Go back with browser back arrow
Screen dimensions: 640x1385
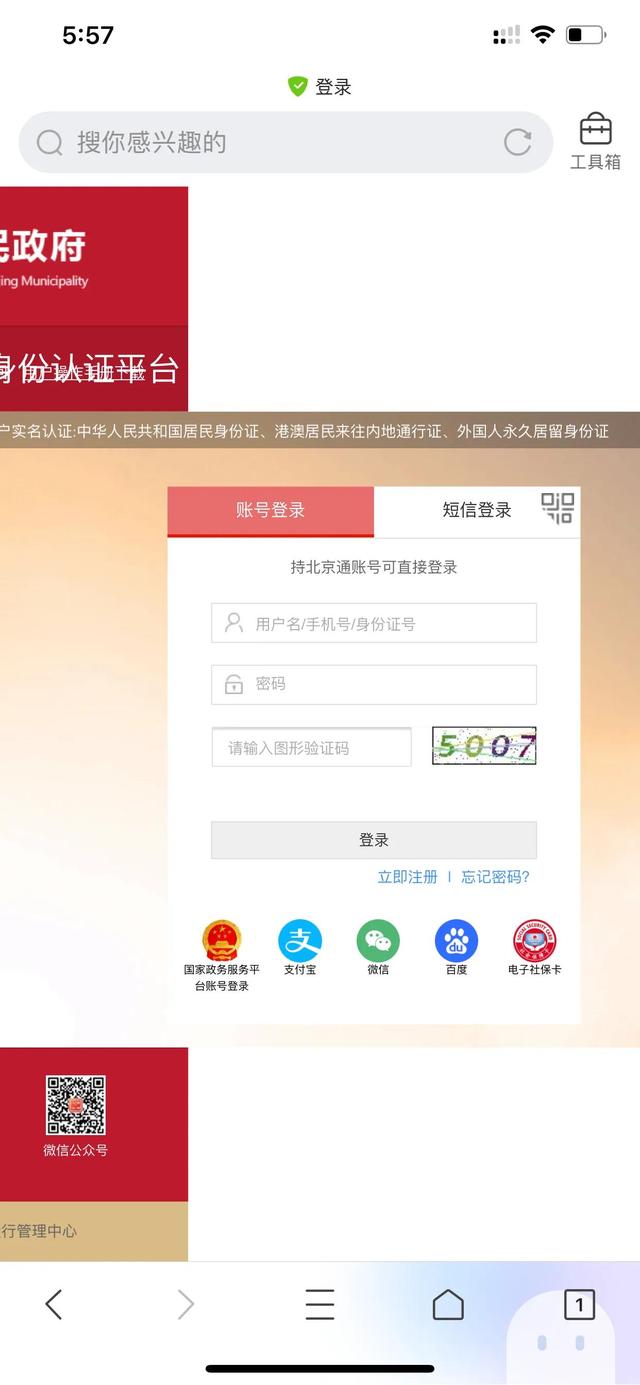(54, 1304)
